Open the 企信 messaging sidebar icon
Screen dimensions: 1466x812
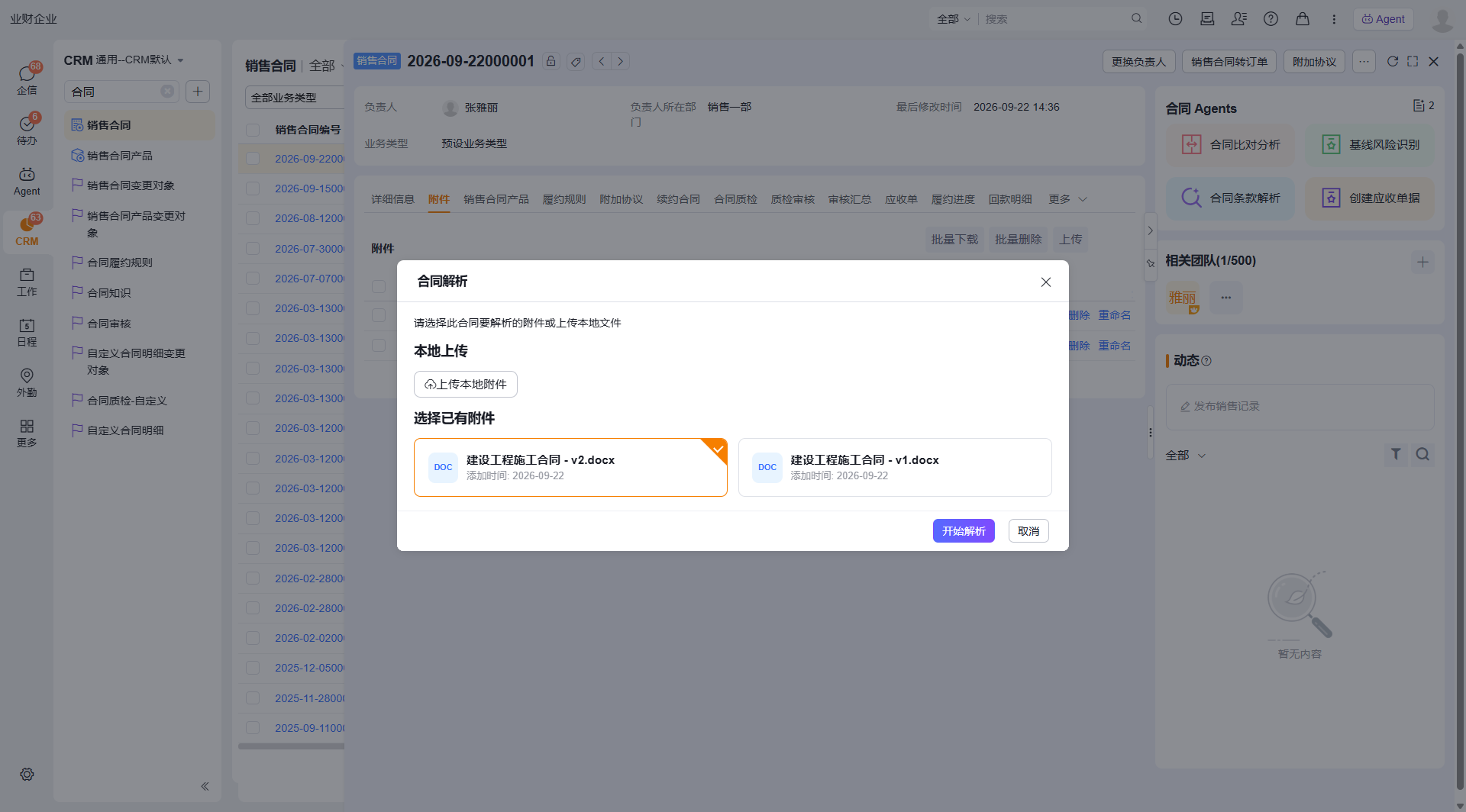click(27, 79)
